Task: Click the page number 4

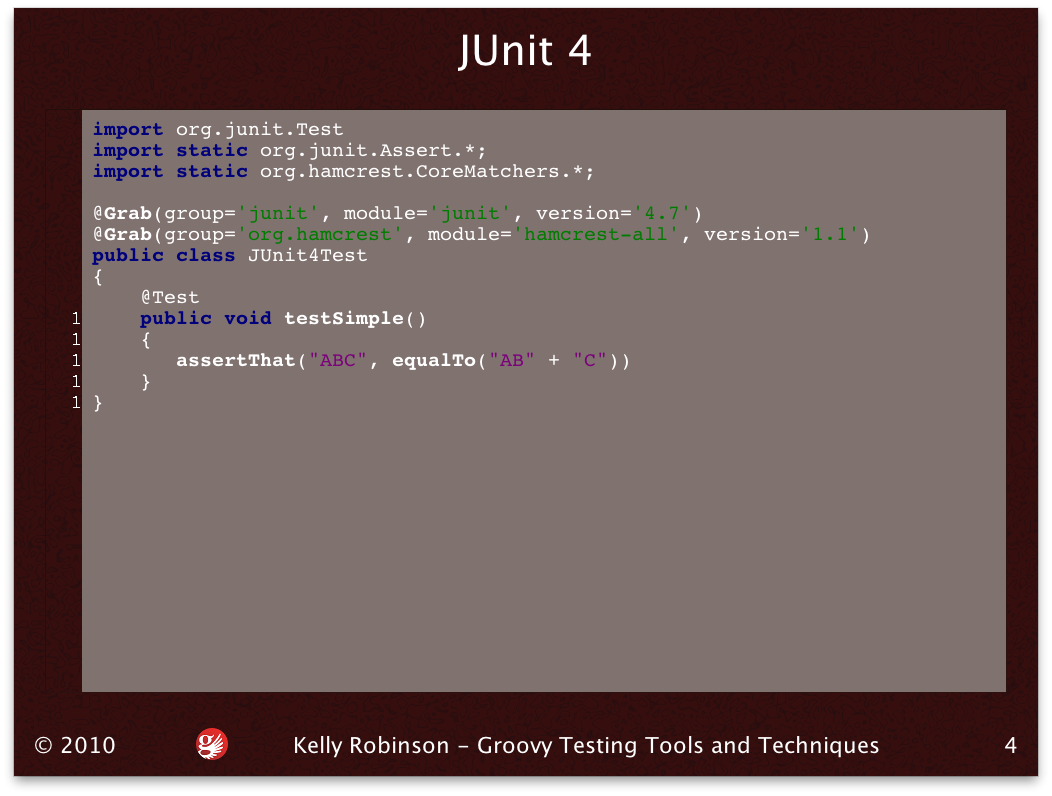Action: tap(1011, 744)
